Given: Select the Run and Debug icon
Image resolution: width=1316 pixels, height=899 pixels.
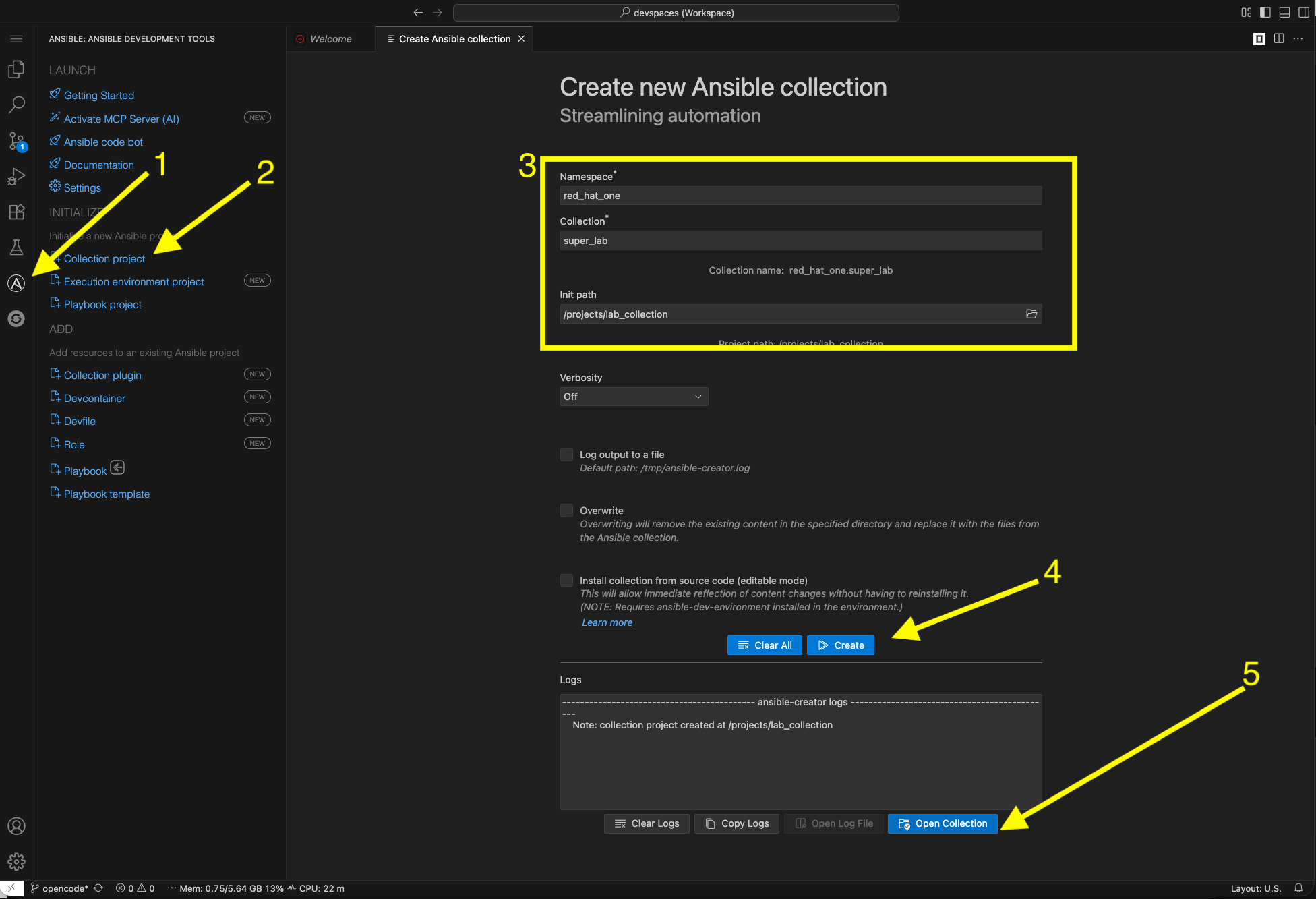Looking at the screenshot, I should [x=16, y=176].
